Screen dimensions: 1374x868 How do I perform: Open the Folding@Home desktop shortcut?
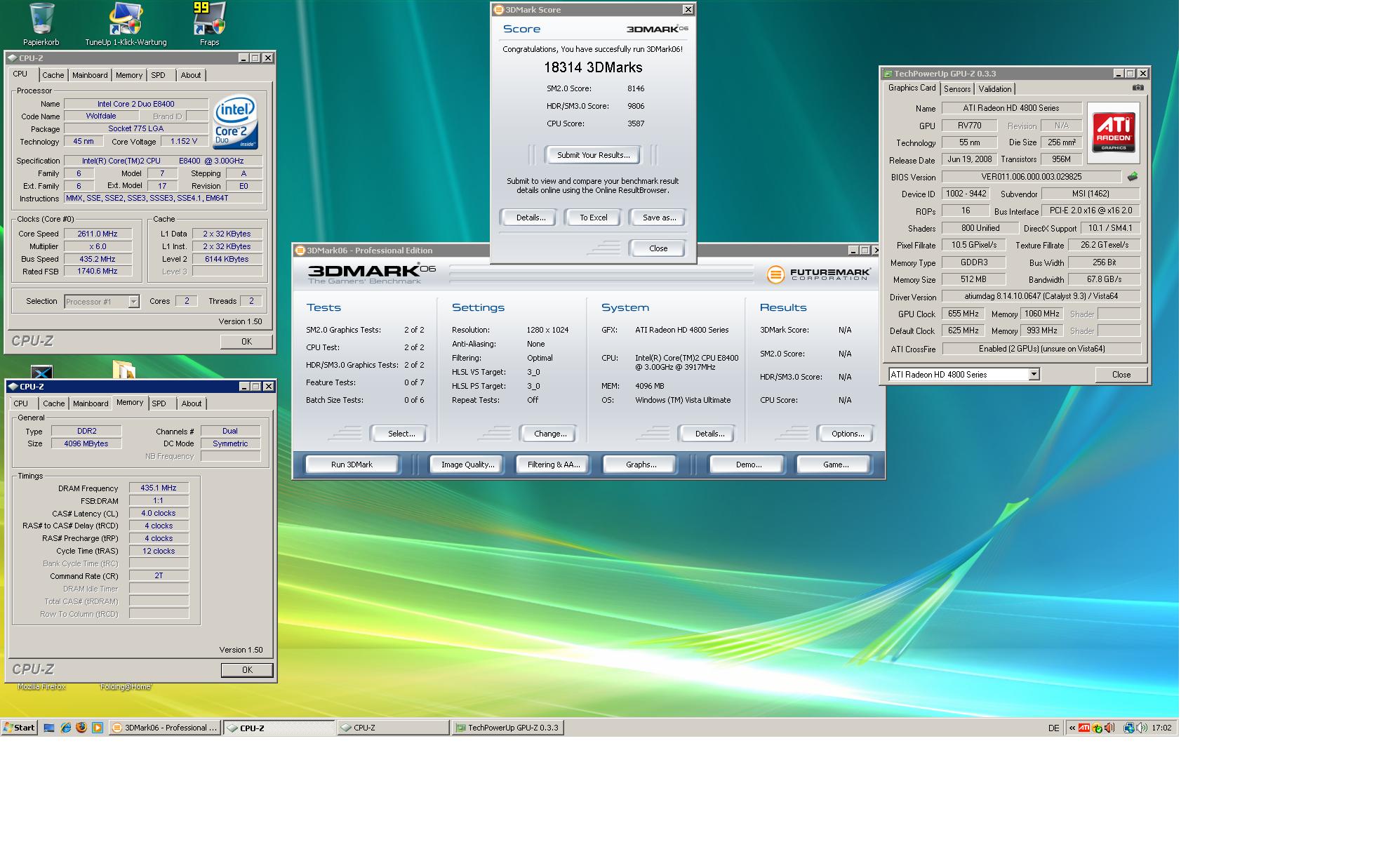[125, 686]
